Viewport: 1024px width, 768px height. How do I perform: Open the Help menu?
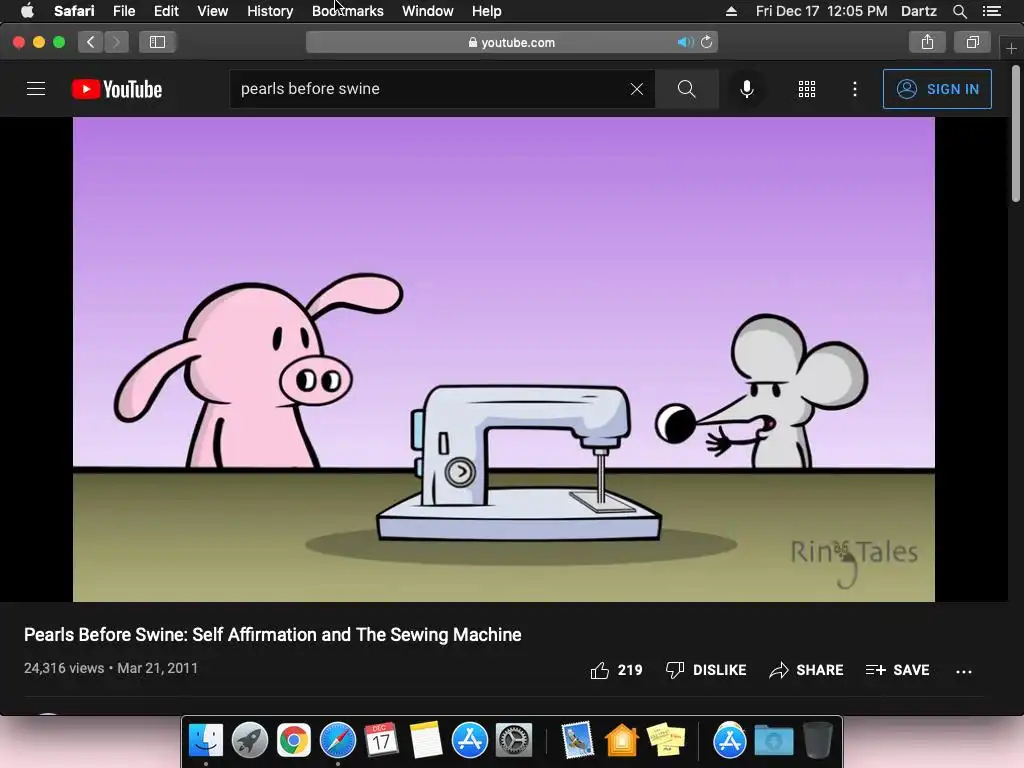coord(487,11)
